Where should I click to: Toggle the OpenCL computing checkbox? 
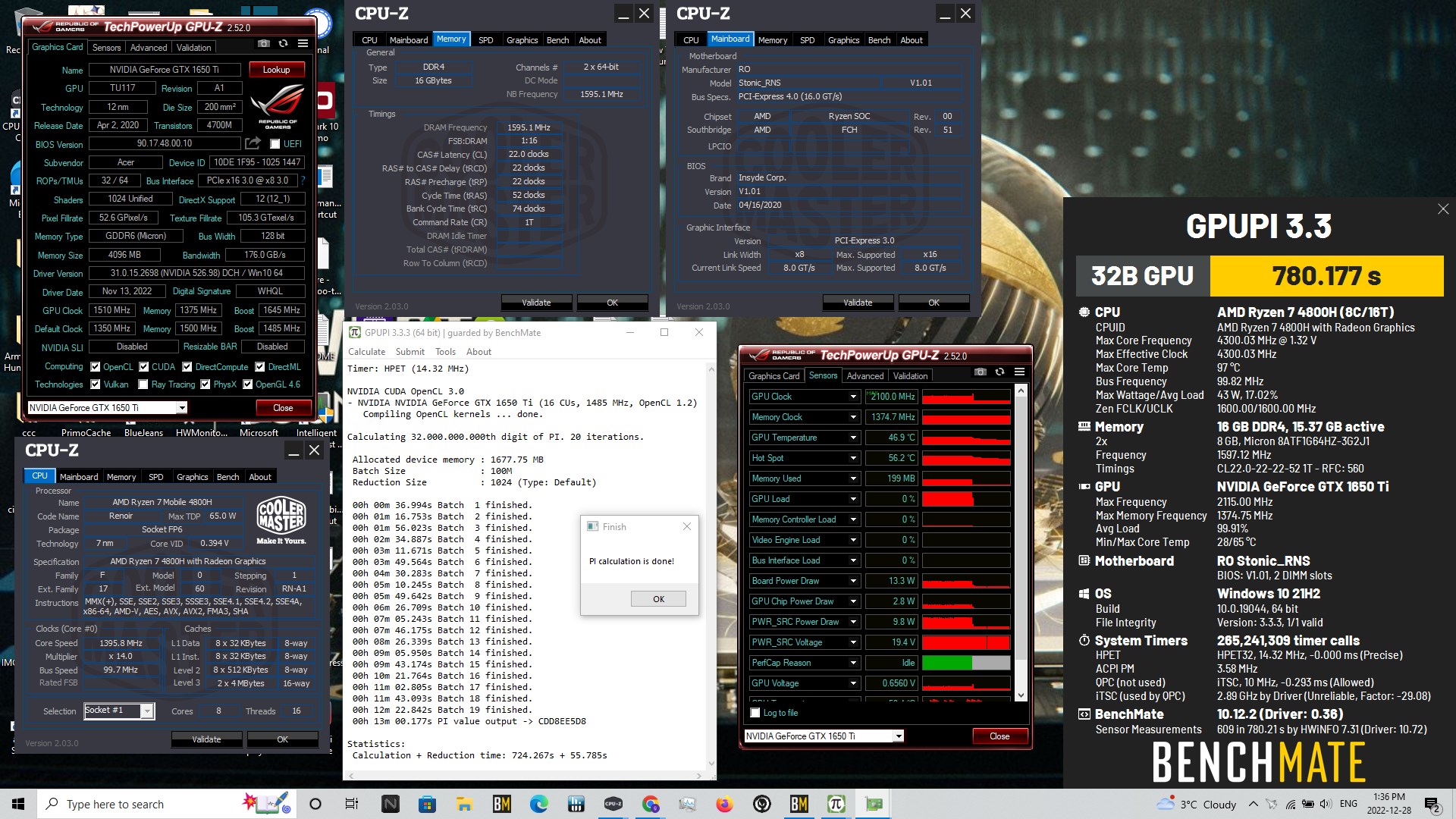(x=95, y=366)
